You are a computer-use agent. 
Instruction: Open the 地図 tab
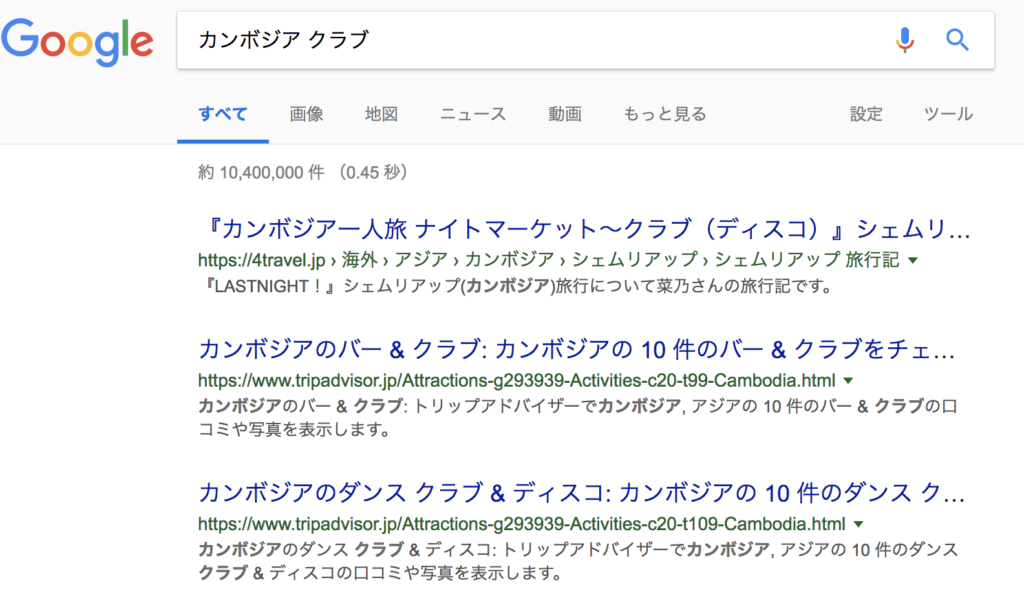point(381,114)
